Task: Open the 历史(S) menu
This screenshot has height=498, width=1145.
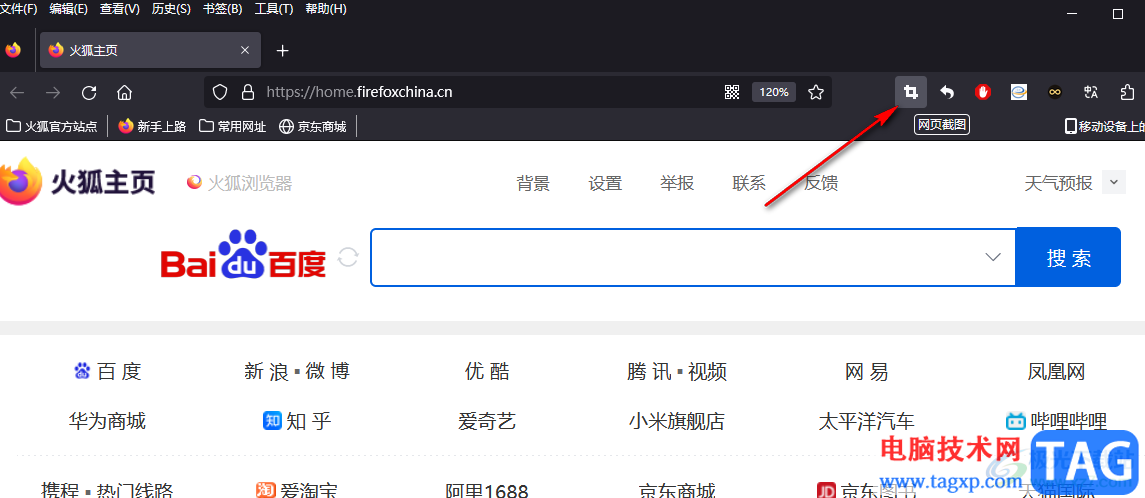Action: click(x=171, y=9)
